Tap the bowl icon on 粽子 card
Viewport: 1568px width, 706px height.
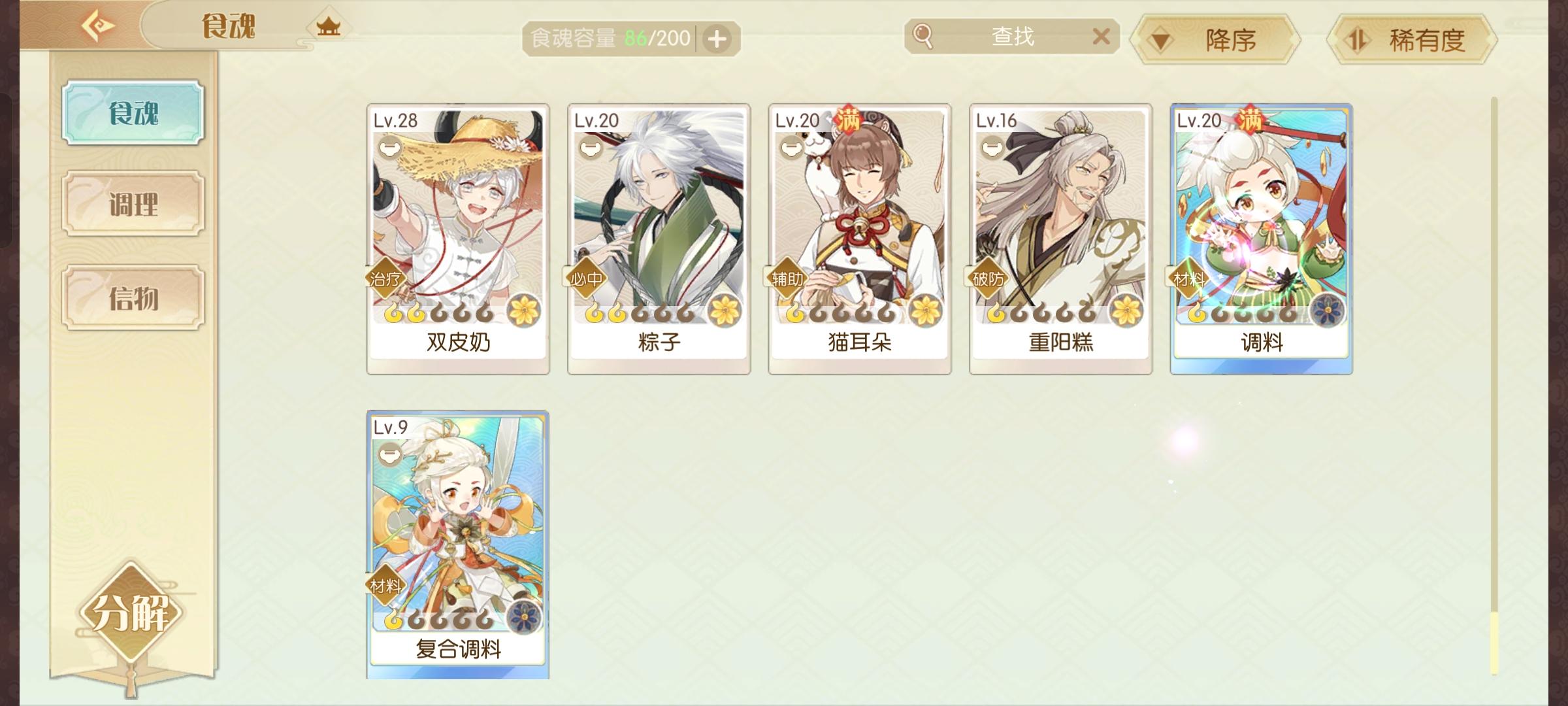pyautogui.click(x=591, y=148)
